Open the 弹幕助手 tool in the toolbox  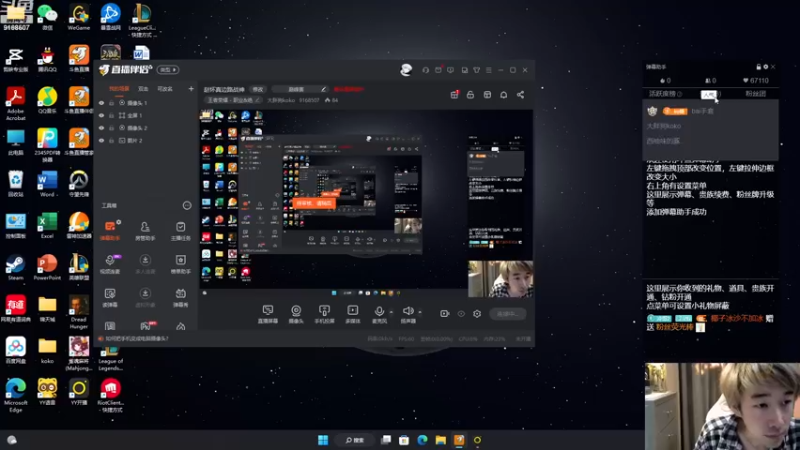tap(110, 230)
